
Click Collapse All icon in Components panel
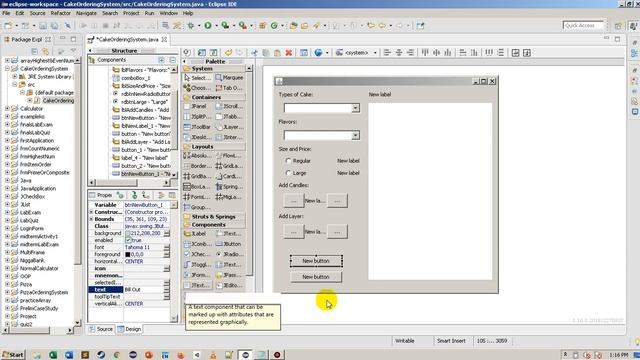[x=173, y=60]
